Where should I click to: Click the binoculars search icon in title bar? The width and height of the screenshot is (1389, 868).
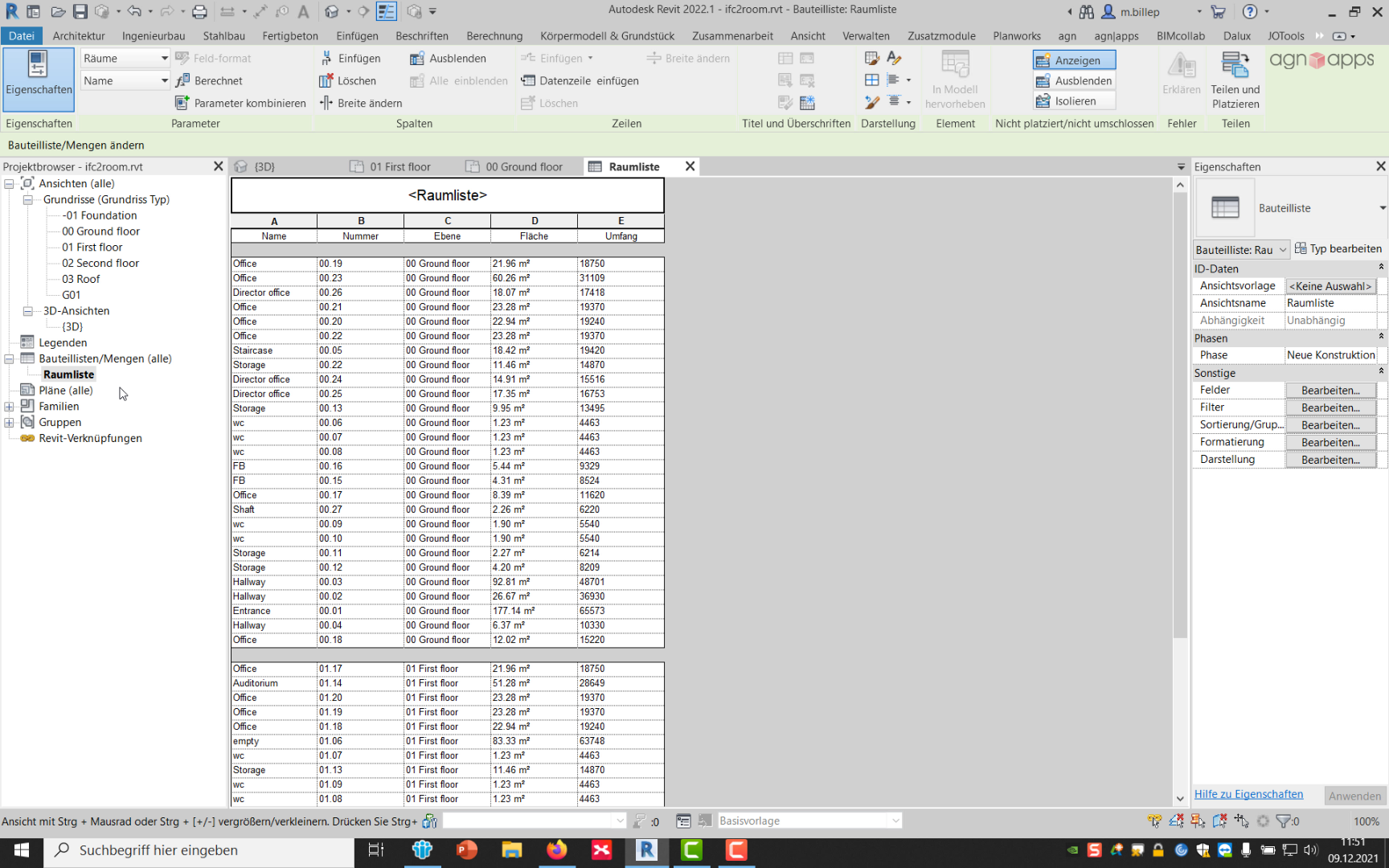click(x=1087, y=12)
